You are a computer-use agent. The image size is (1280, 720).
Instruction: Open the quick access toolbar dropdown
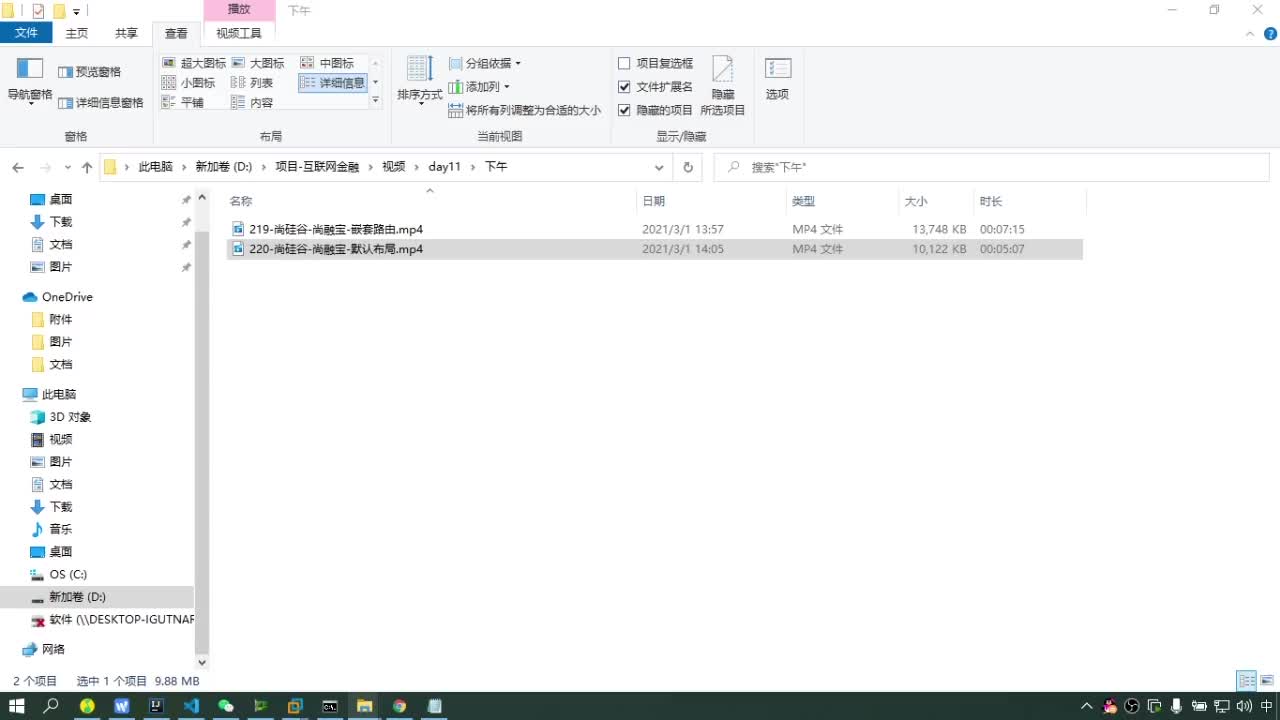[76, 12]
